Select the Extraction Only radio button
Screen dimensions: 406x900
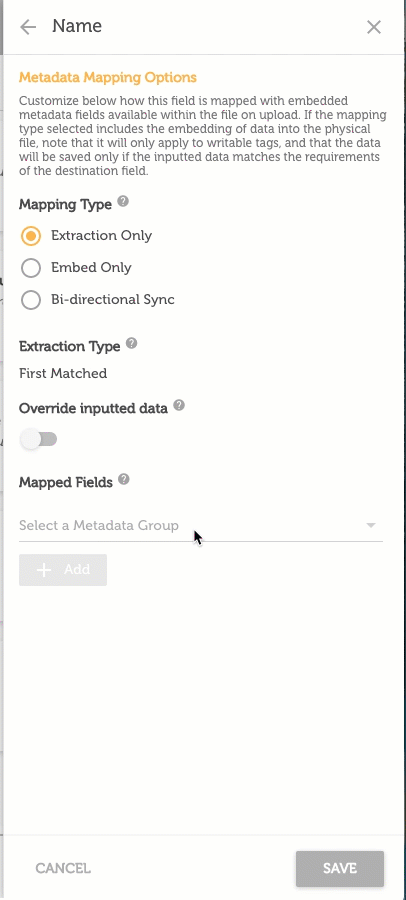click(x=30, y=236)
